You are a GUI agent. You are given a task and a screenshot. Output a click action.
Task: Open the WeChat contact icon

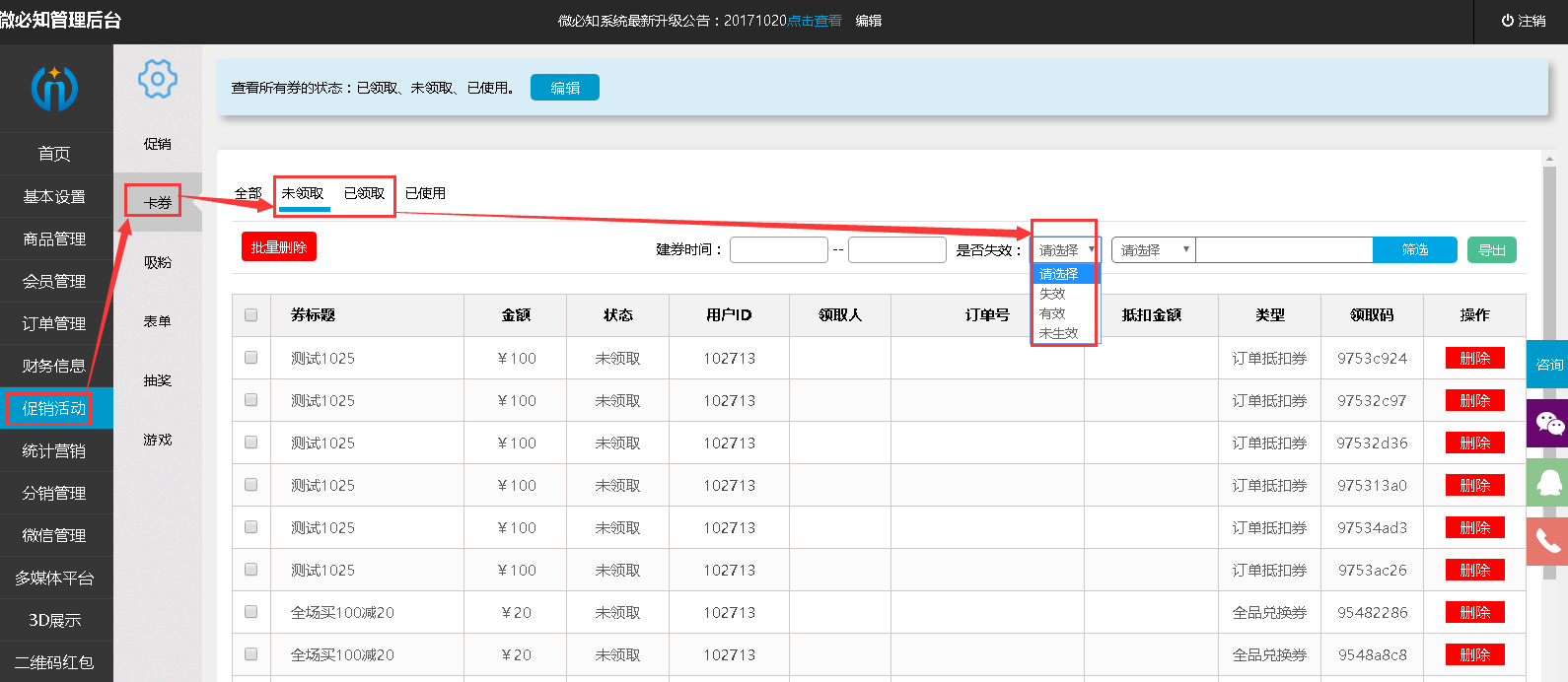(x=1548, y=424)
